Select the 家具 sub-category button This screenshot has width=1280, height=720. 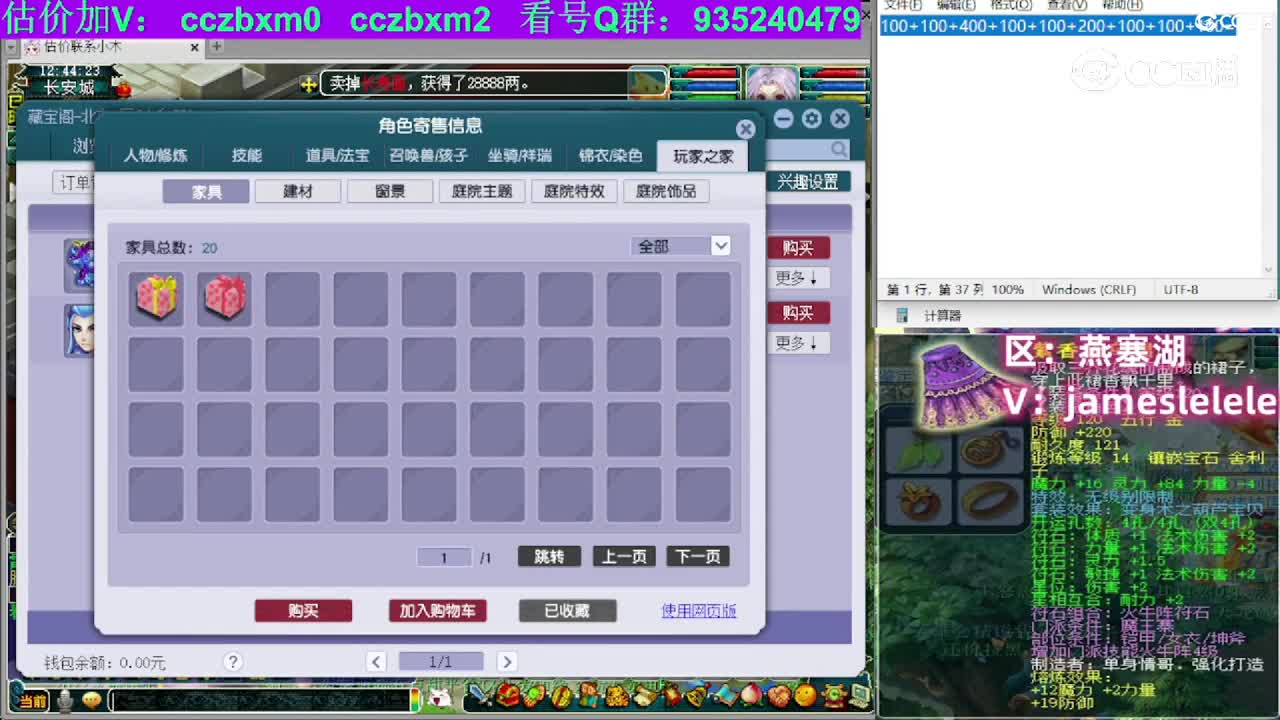click(206, 191)
